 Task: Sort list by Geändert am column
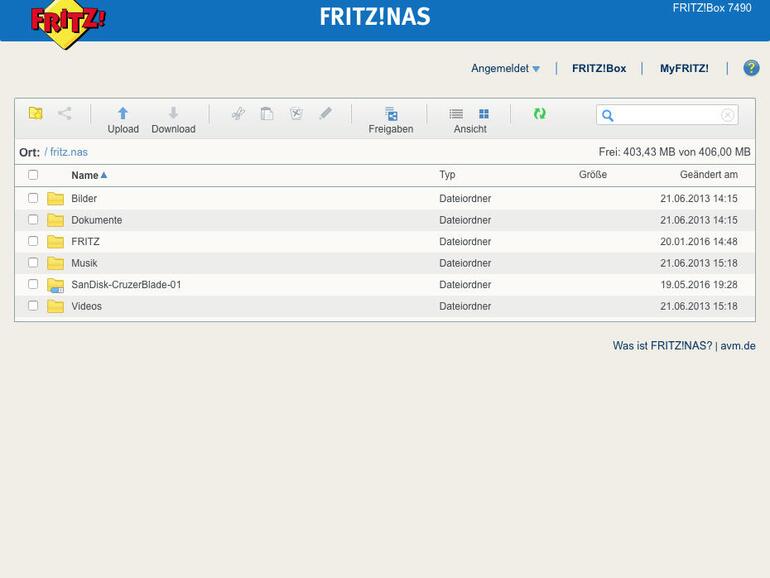709,175
